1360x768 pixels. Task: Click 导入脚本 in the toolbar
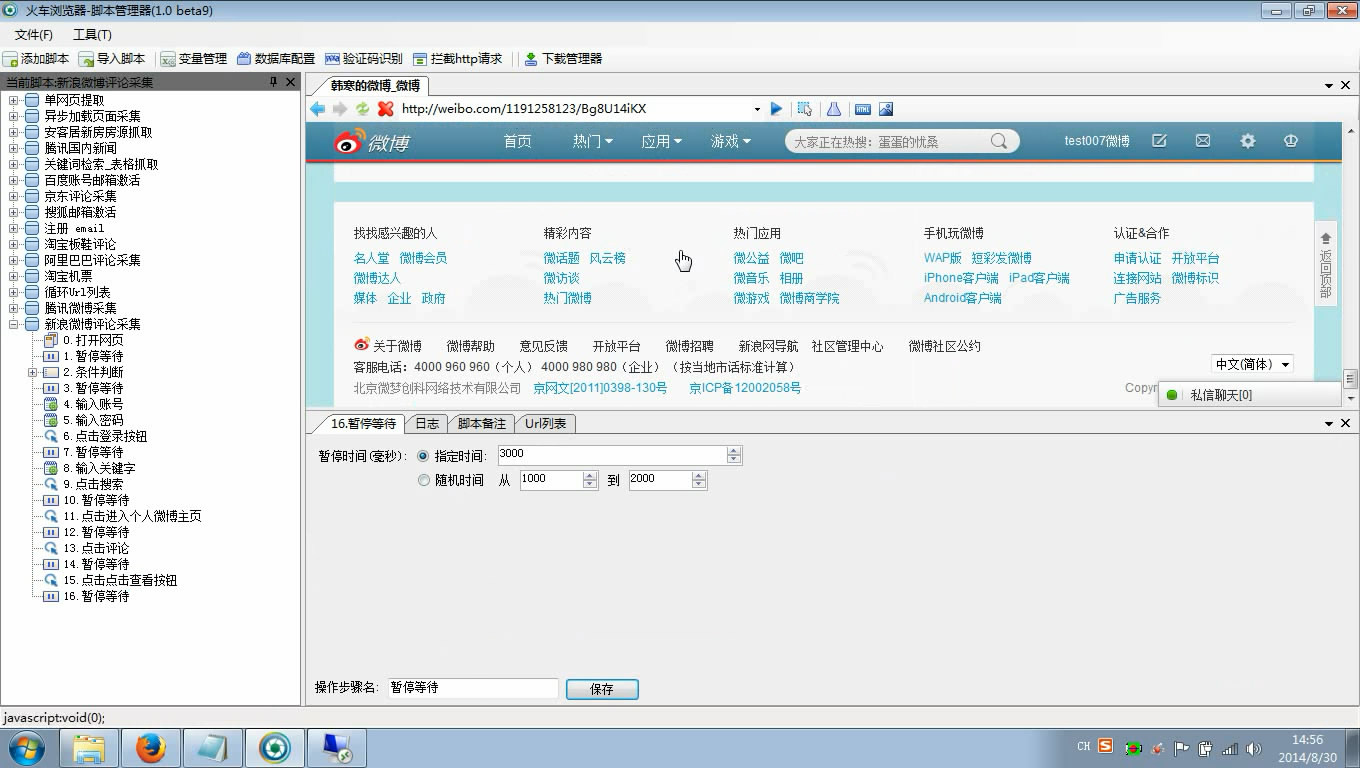[x=113, y=59]
